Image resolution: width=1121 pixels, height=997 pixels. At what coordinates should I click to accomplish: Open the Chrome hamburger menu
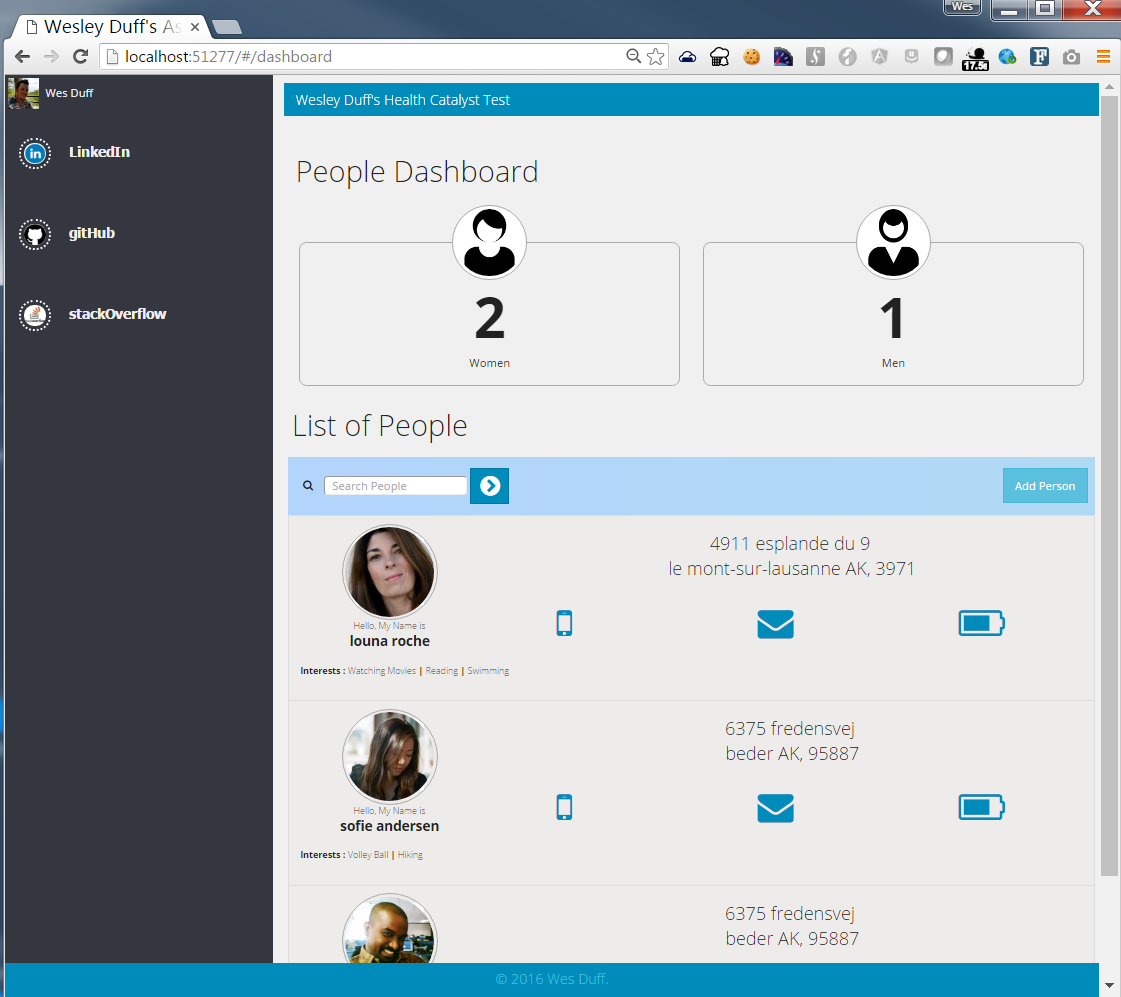(x=1103, y=56)
